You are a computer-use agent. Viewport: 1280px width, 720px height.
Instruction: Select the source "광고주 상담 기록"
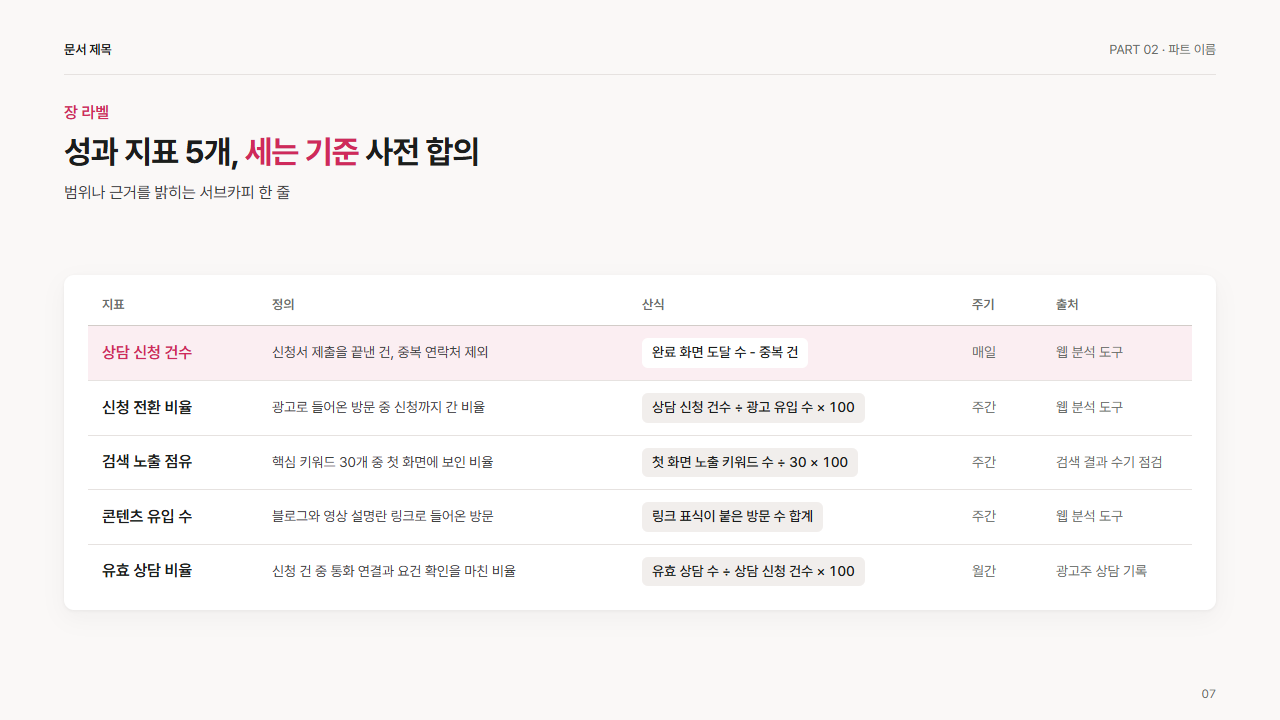[x=1101, y=571]
